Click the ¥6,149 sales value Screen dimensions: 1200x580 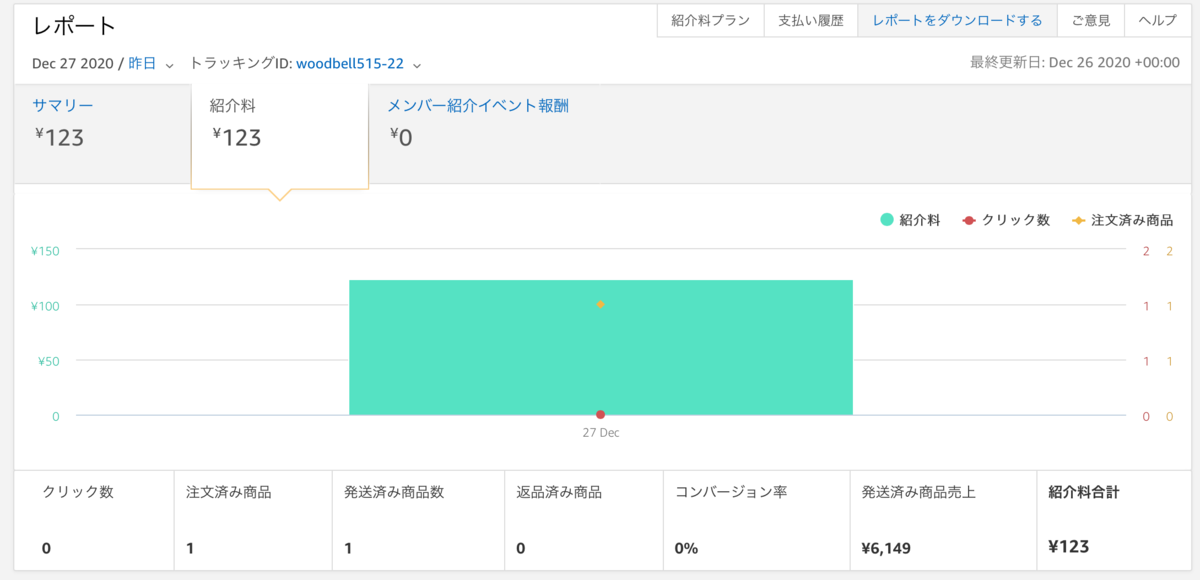pyautogui.click(x=886, y=548)
